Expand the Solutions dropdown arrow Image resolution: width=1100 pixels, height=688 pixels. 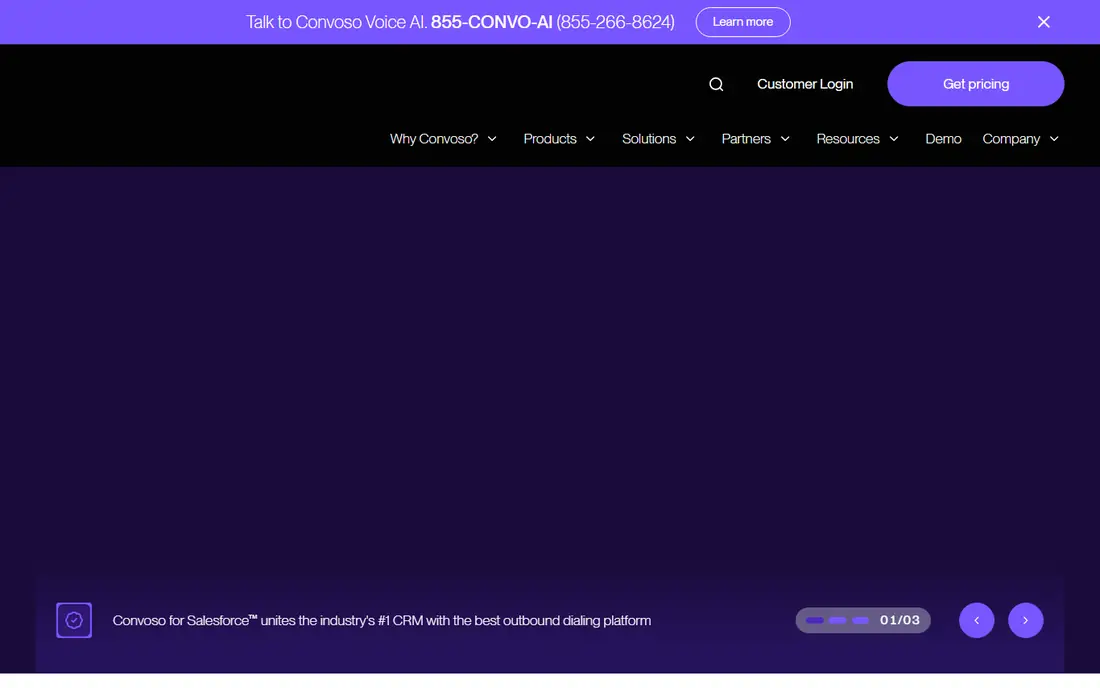690,139
